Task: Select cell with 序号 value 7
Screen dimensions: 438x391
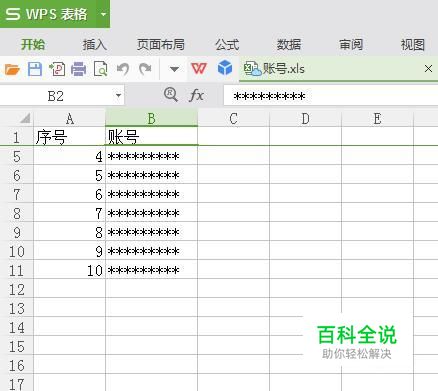Action: (x=69, y=213)
